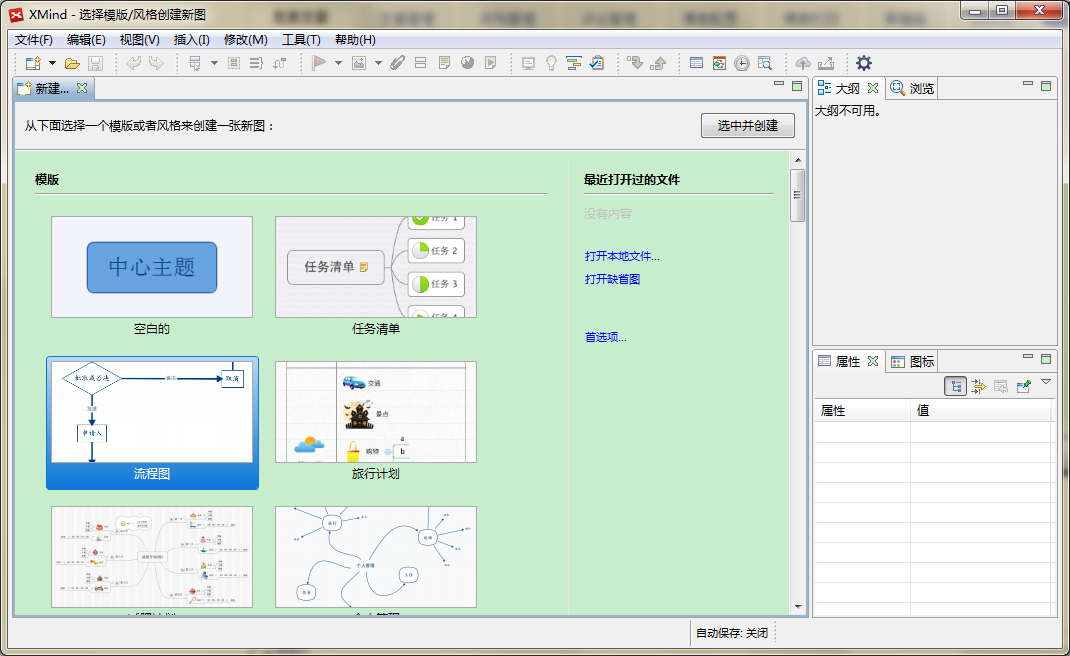Open the 修改(M) menu
The image size is (1070, 656).
click(x=246, y=40)
